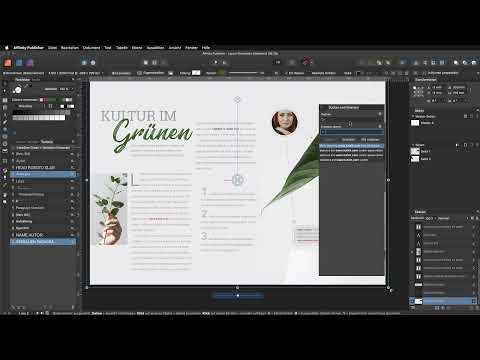This screenshot has height=360, width=480.
Task: Select the Pen tool in left toolbar
Action: coord(5,122)
